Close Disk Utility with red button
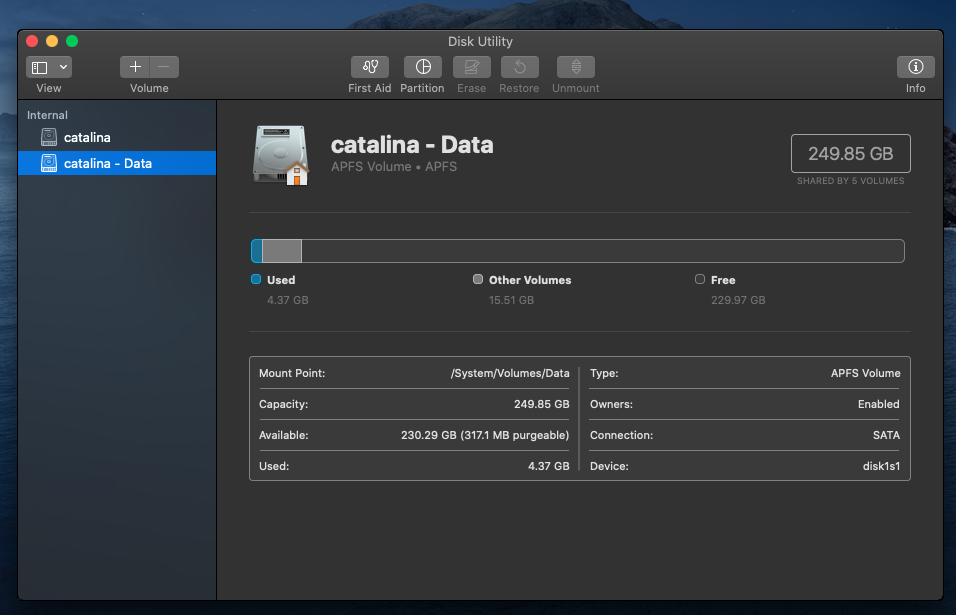The width and height of the screenshot is (956, 615). [x=32, y=41]
